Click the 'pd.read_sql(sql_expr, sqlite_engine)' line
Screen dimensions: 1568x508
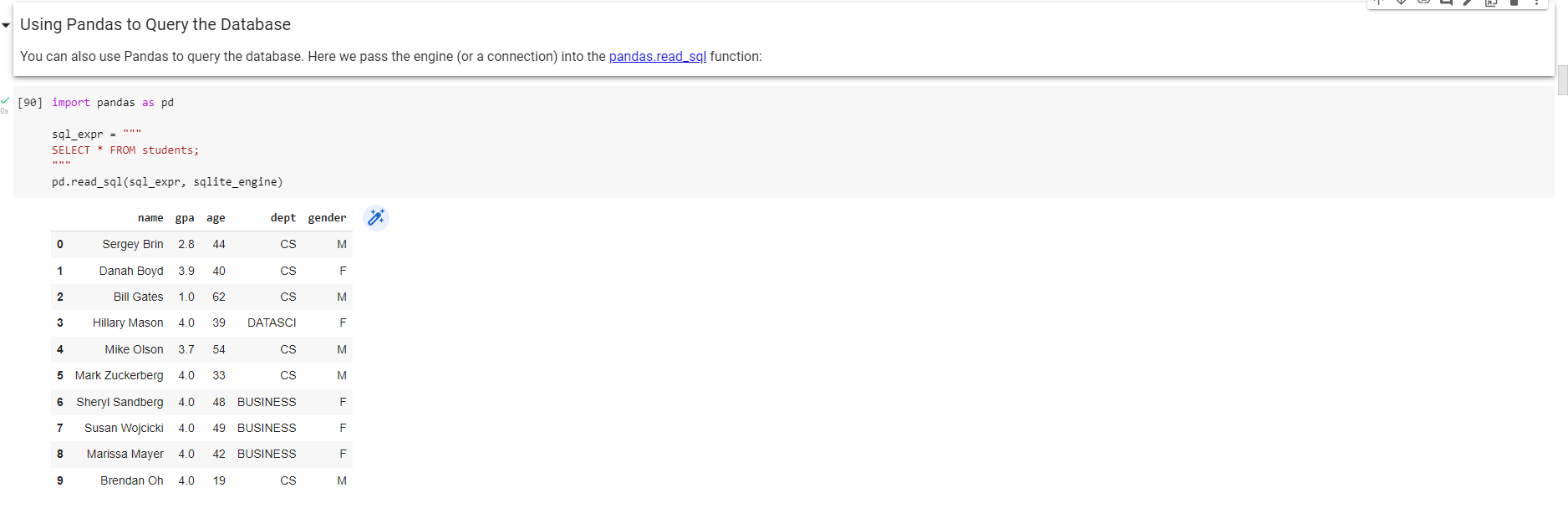point(167,182)
